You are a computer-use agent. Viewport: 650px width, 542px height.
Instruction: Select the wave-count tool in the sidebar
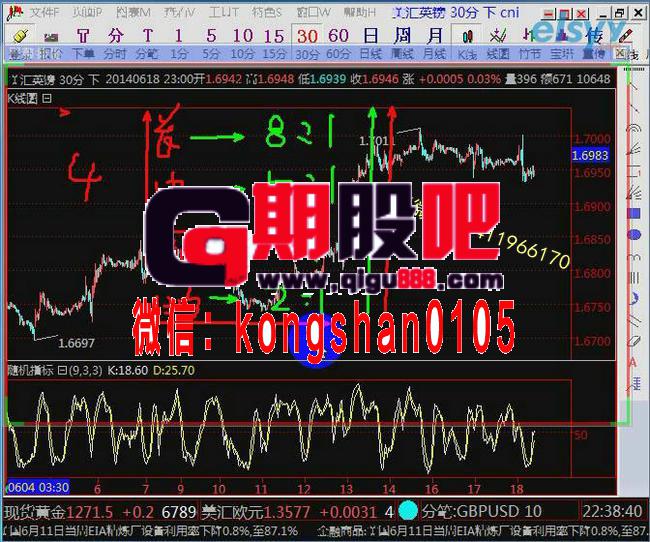[x=634, y=257]
